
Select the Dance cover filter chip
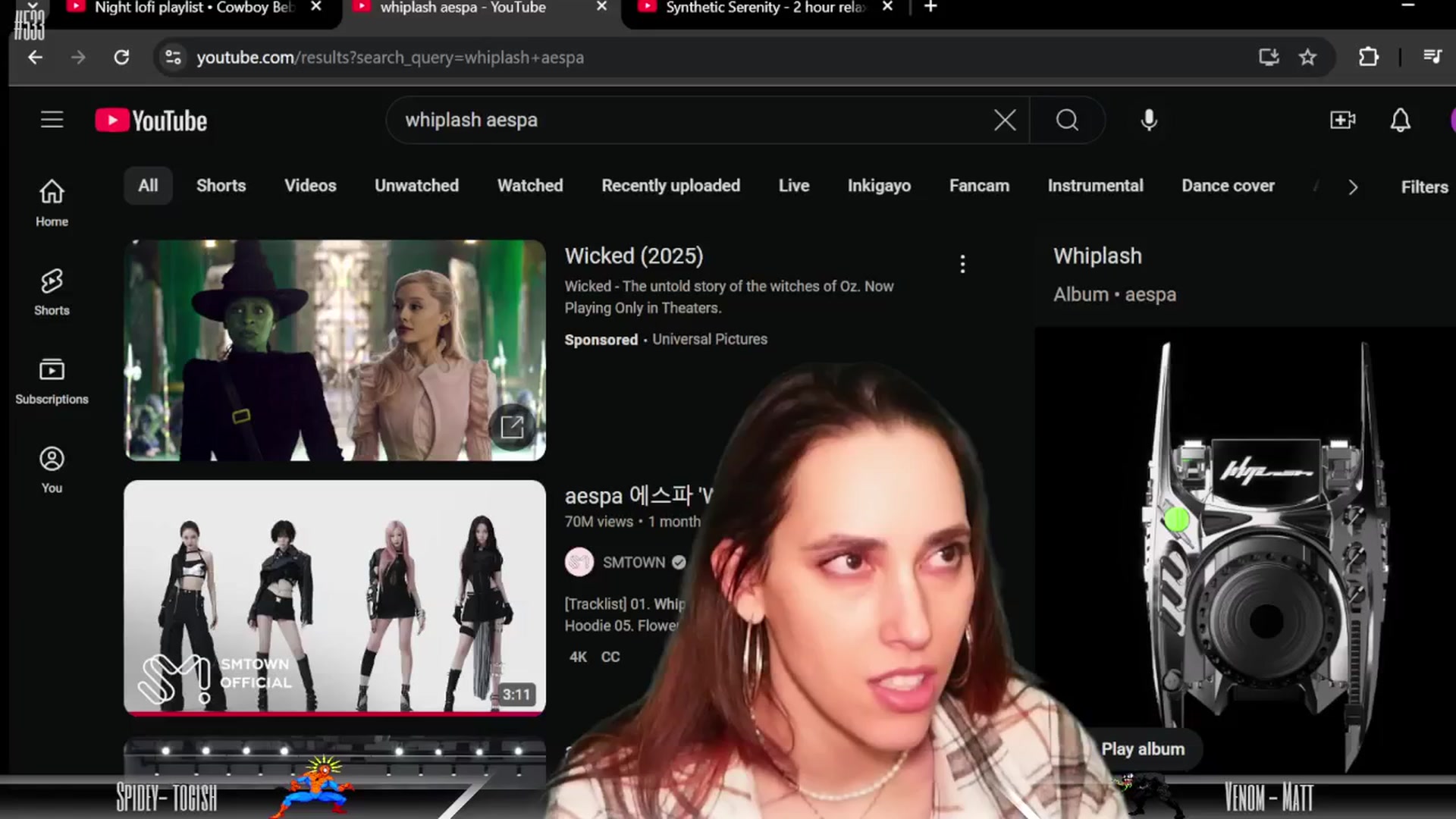pos(1228,186)
